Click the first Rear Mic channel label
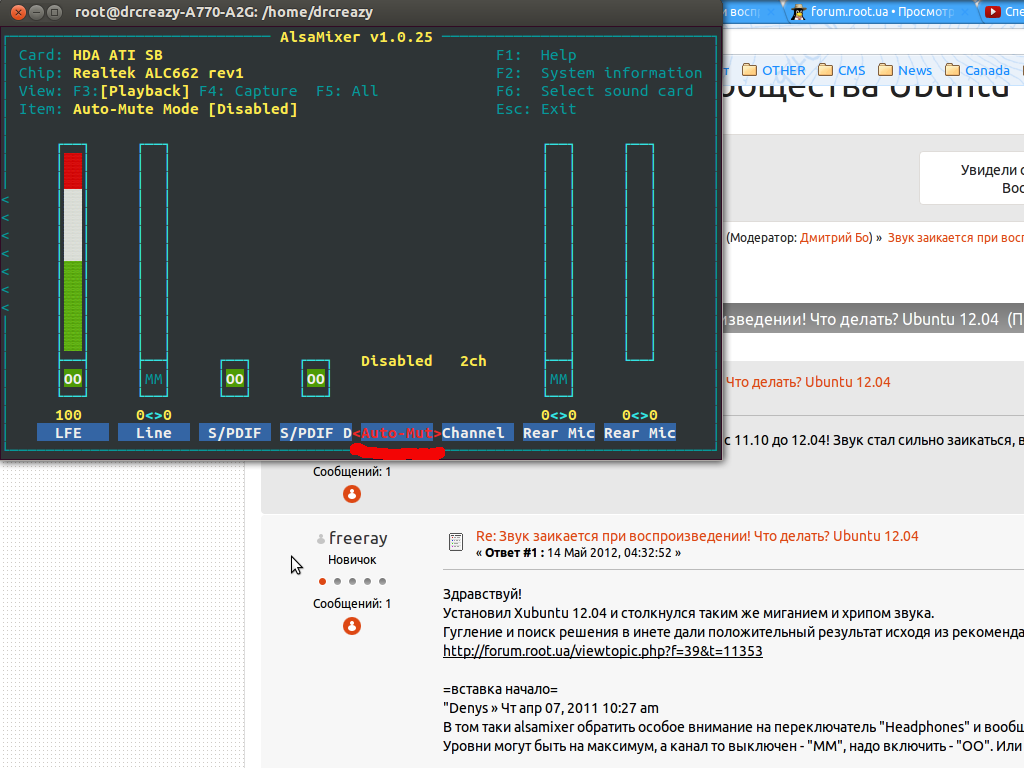 pyautogui.click(x=559, y=433)
